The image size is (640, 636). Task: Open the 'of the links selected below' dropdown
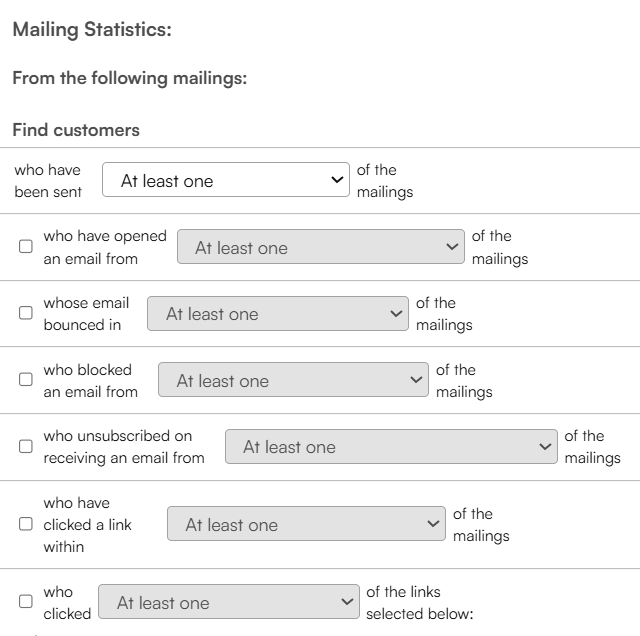[x=229, y=602]
